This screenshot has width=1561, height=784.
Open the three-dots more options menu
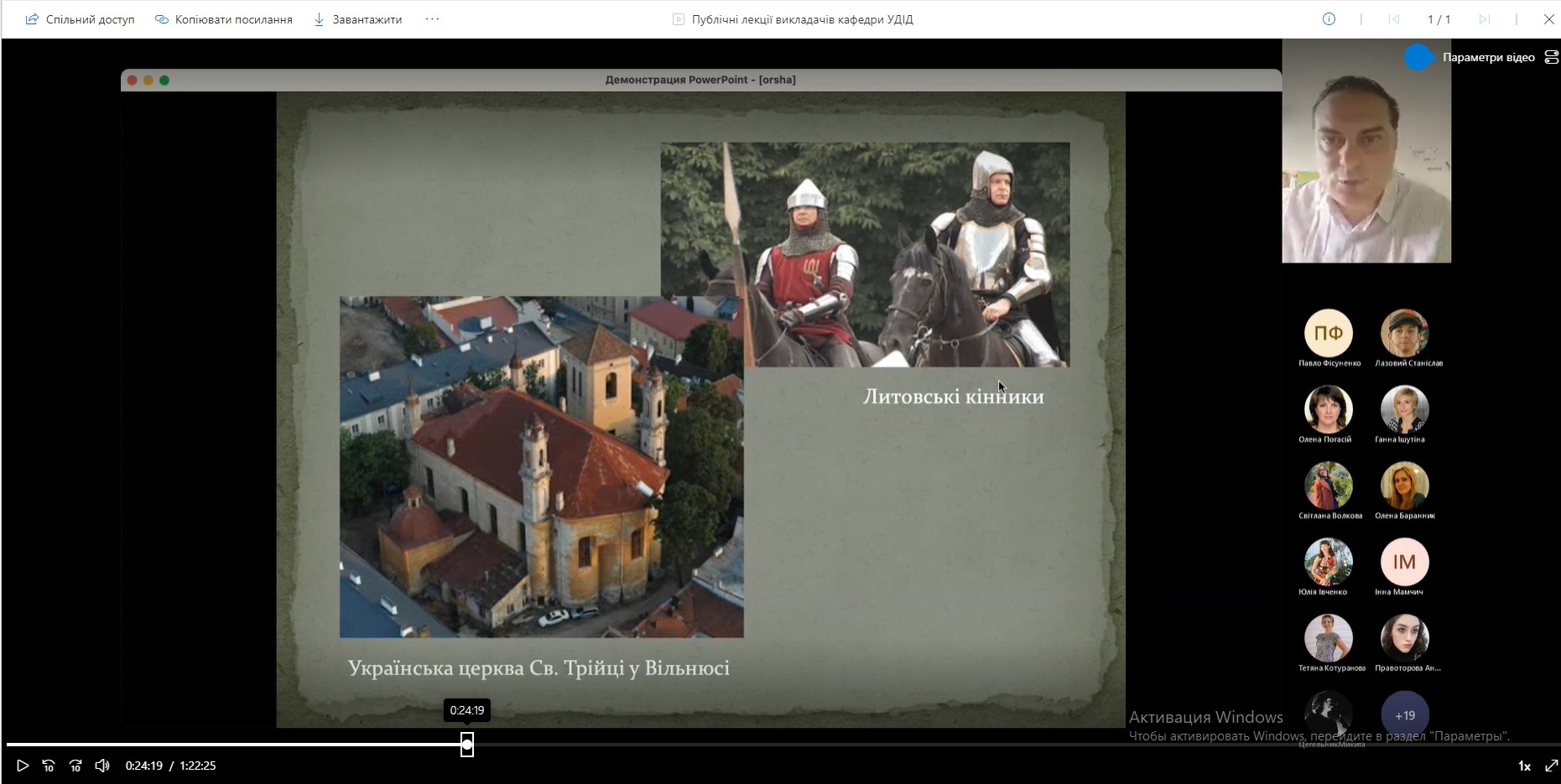point(432,19)
